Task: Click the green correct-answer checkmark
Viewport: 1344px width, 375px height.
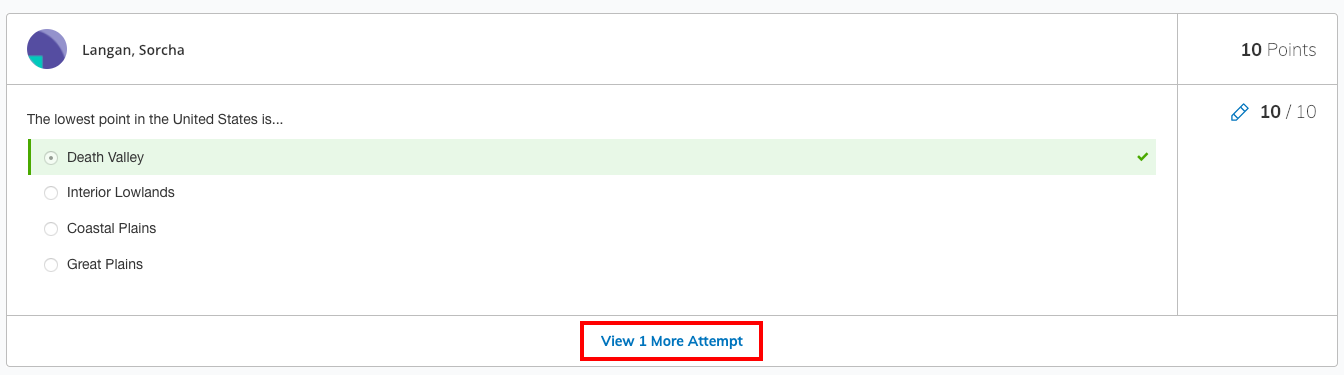Action: 1142,157
